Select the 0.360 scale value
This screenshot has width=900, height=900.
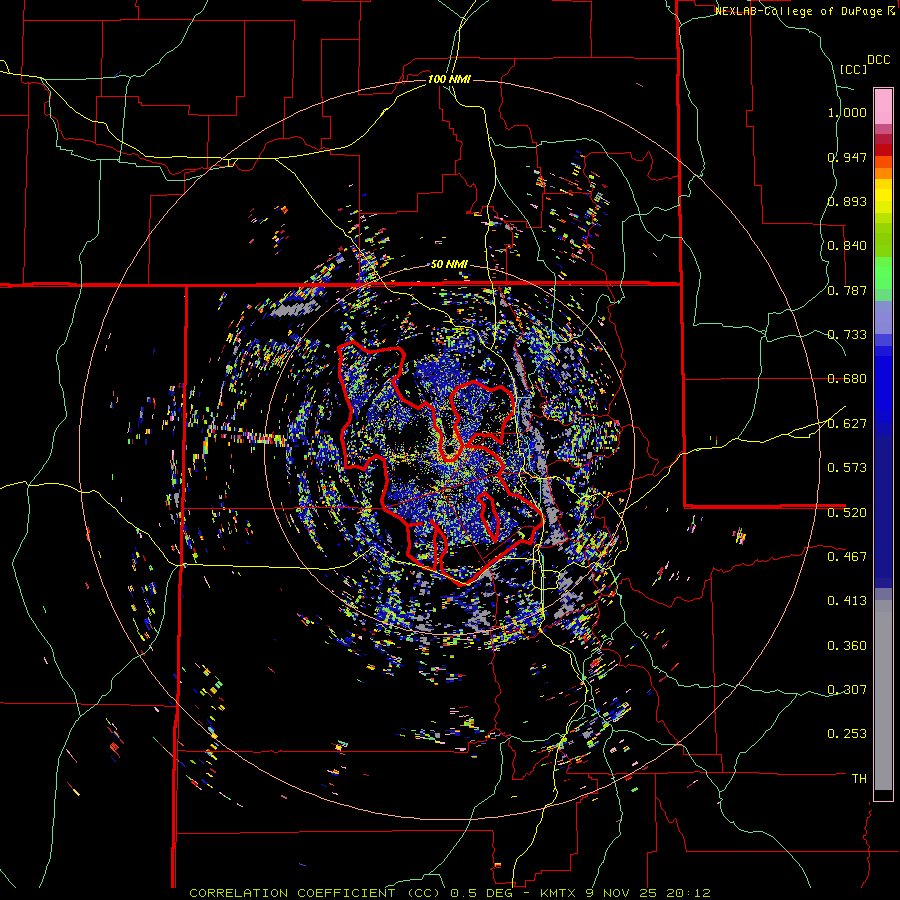click(847, 646)
